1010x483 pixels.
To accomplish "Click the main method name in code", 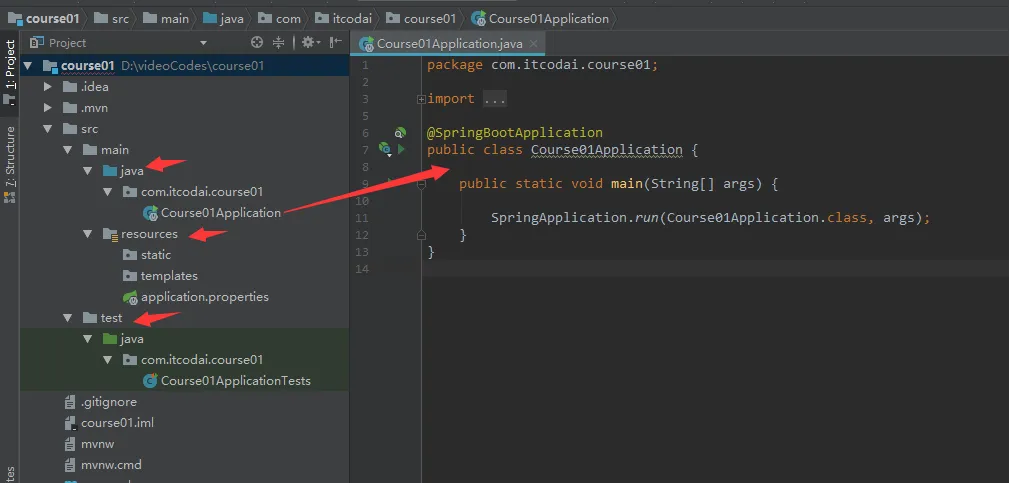I will (627, 184).
